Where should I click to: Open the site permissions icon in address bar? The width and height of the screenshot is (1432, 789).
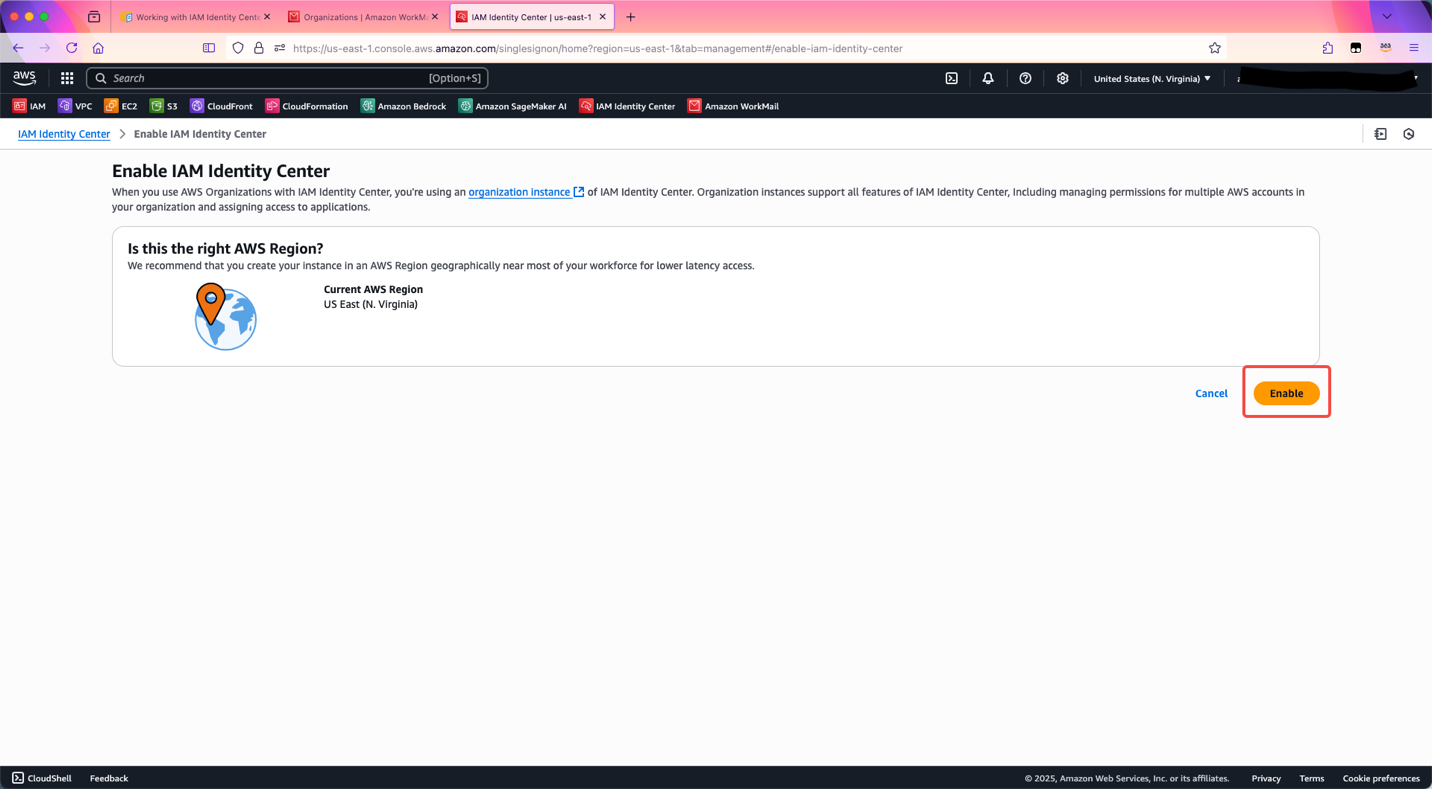(280, 48)
